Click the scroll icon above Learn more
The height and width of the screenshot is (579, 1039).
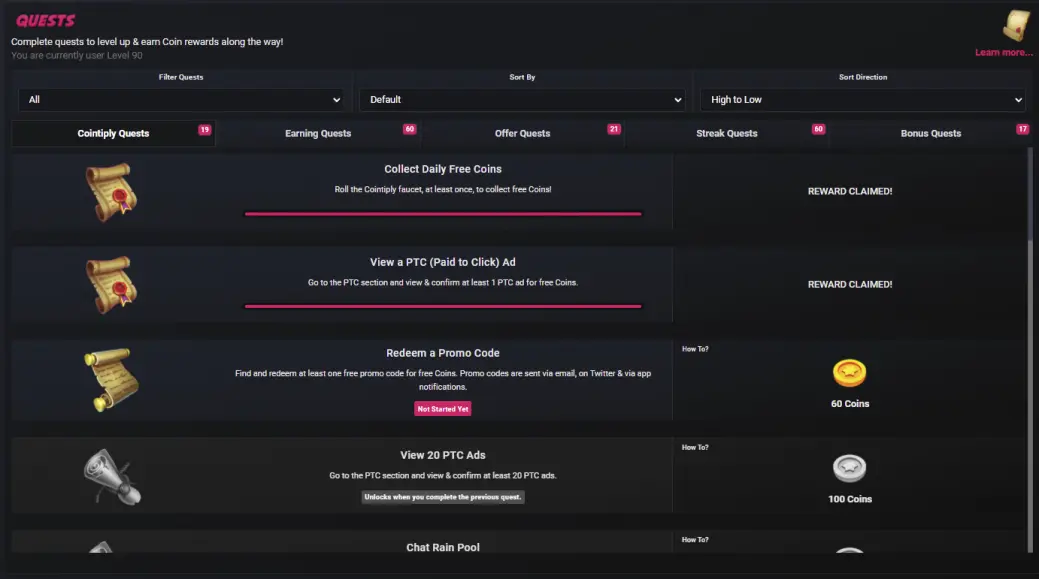1016,26
